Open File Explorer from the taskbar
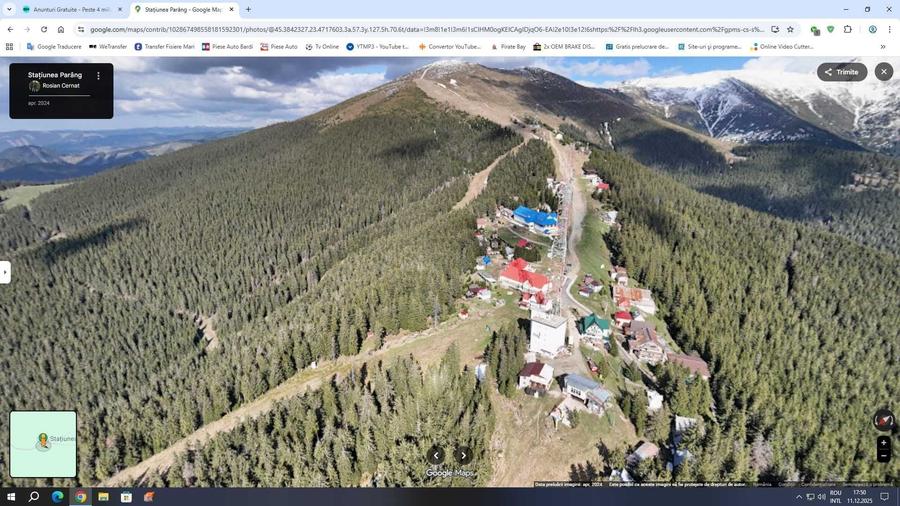The height and width of the screenshot is (506, 900). tap(103, 497)
